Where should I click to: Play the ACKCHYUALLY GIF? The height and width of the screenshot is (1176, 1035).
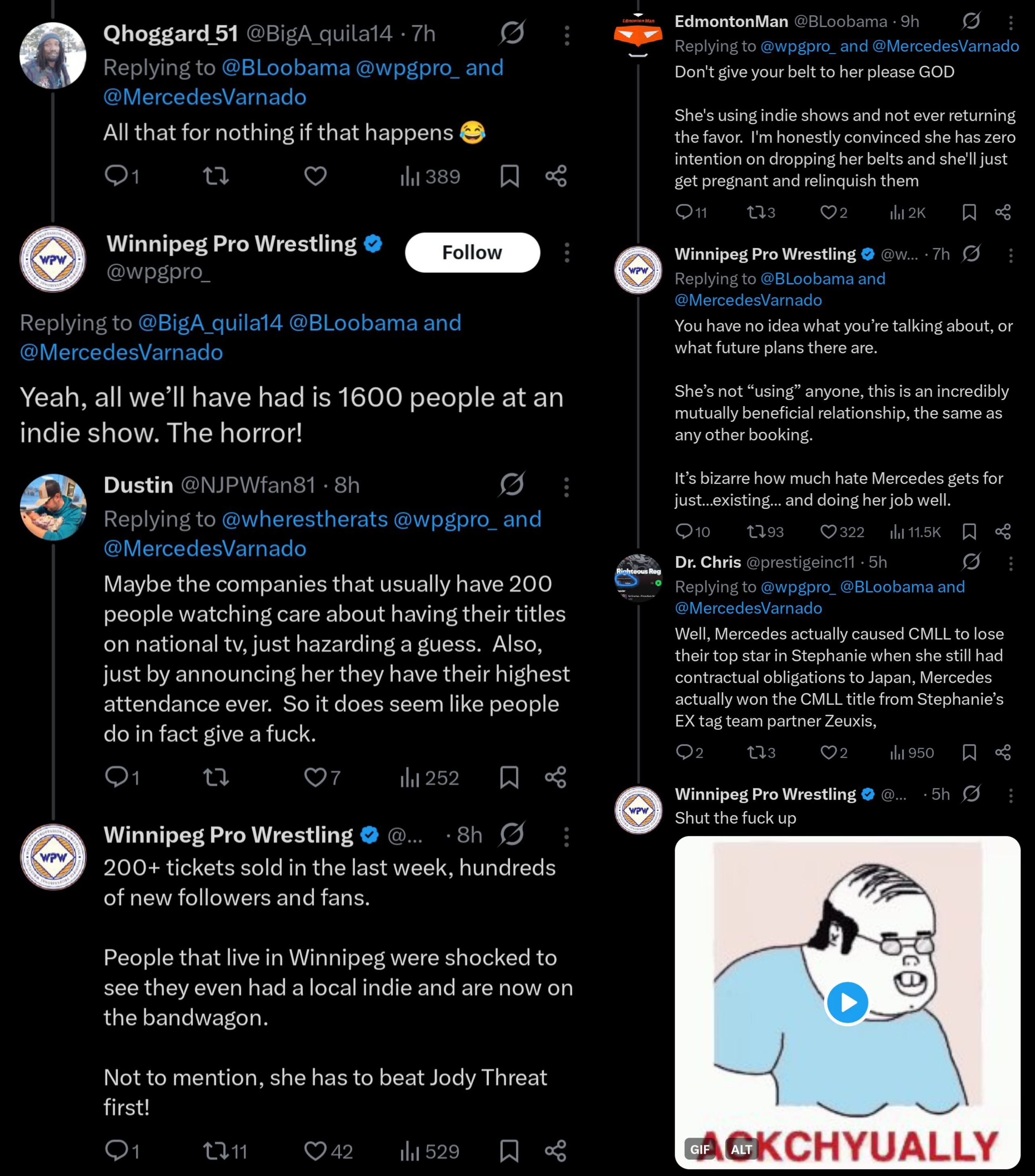847,1003
